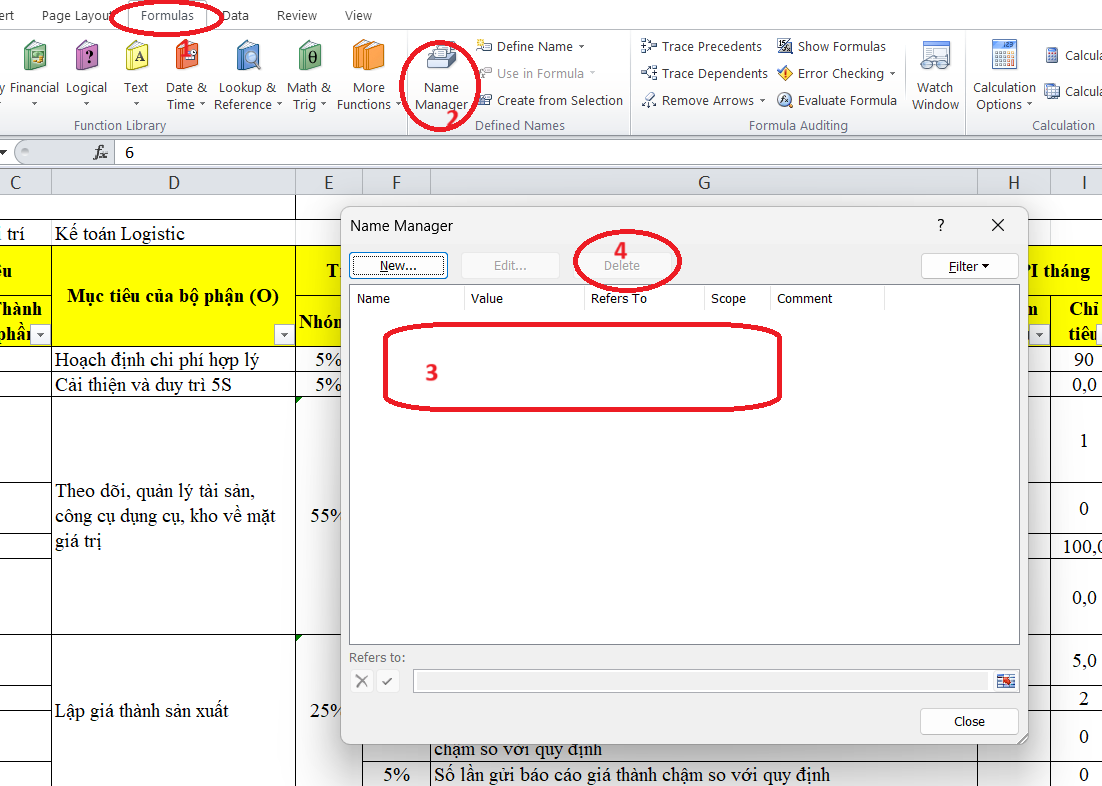Open the Watch Window
Image resolution: width=1102 pixels, height=786 pixels.
[x=935, y=60]
